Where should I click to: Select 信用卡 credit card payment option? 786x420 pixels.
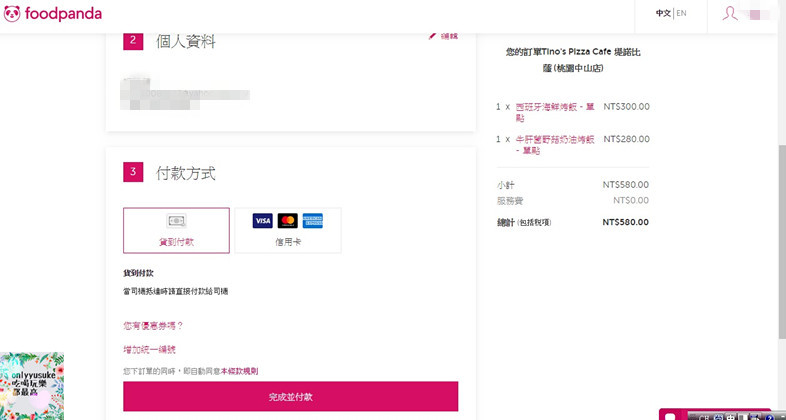tap(287, 231)
